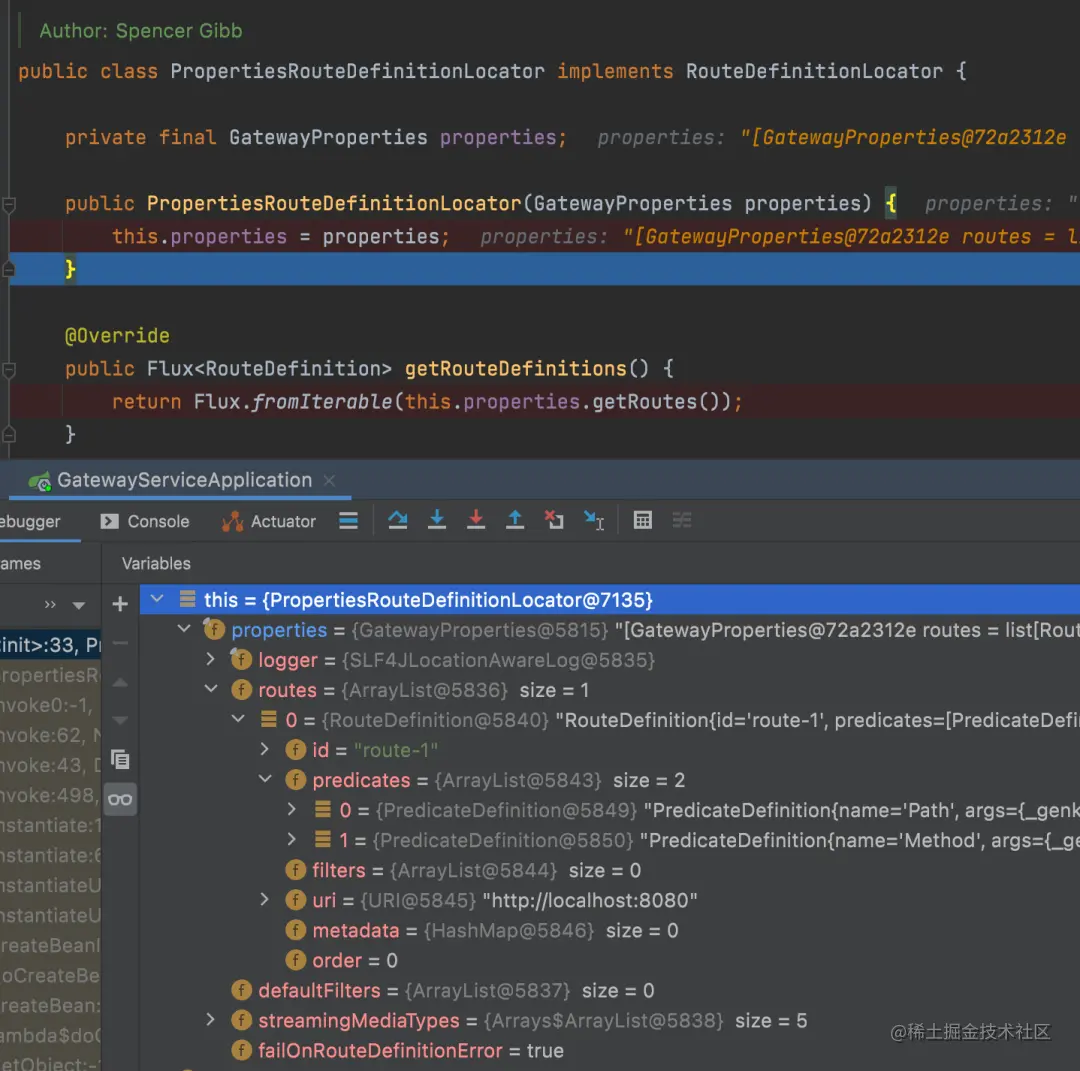Click the field icon beside logger
Image resolution: width=1080 pixels, height=1071 pixels.
(x=241, y=660)
